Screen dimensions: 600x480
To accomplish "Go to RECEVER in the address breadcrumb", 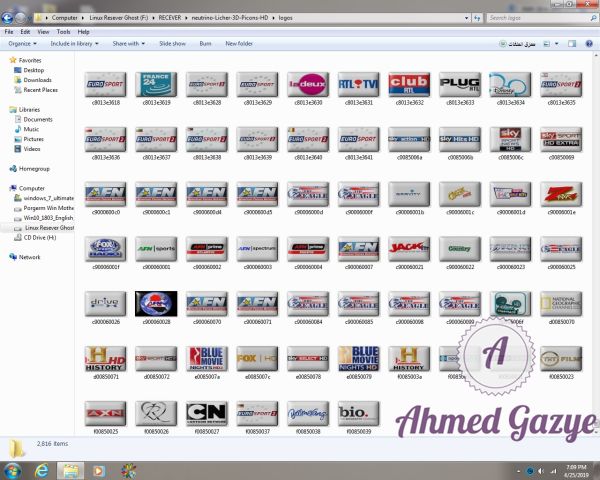I will [170, 18].
